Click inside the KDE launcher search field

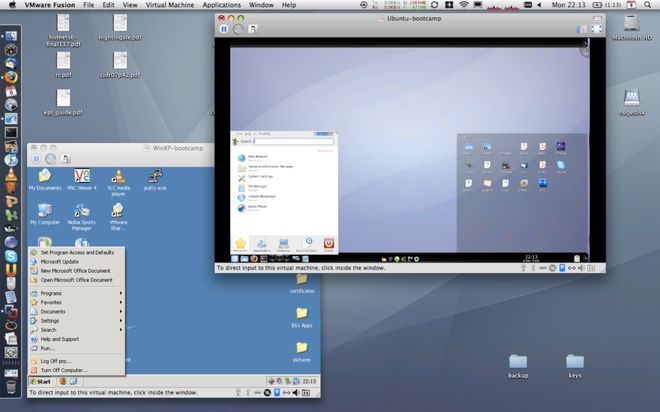point(294,141)
